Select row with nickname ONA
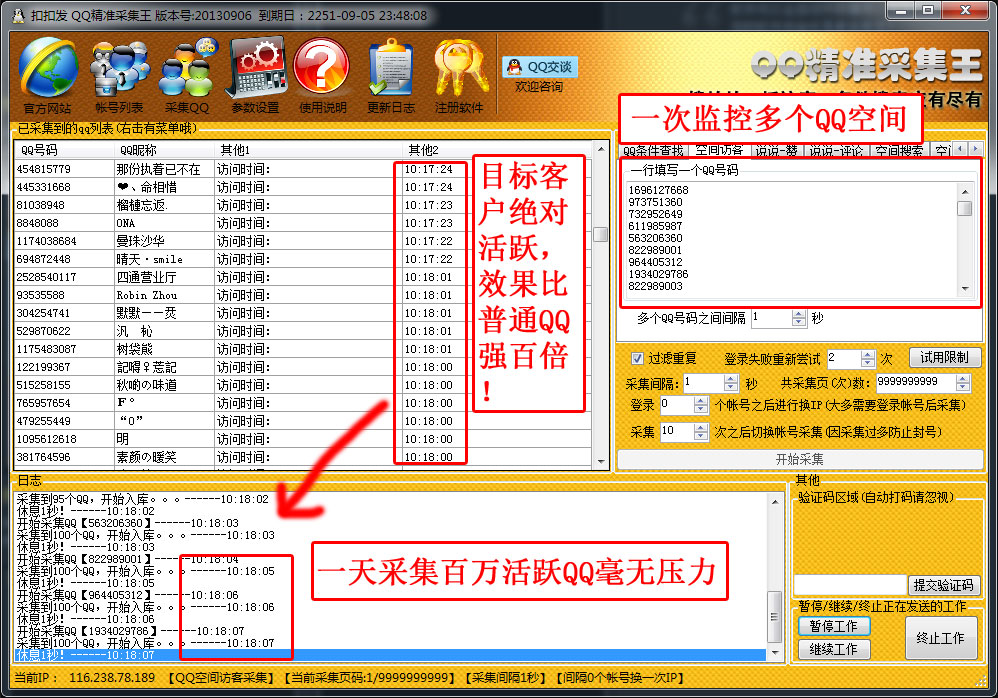 point(303,223)
